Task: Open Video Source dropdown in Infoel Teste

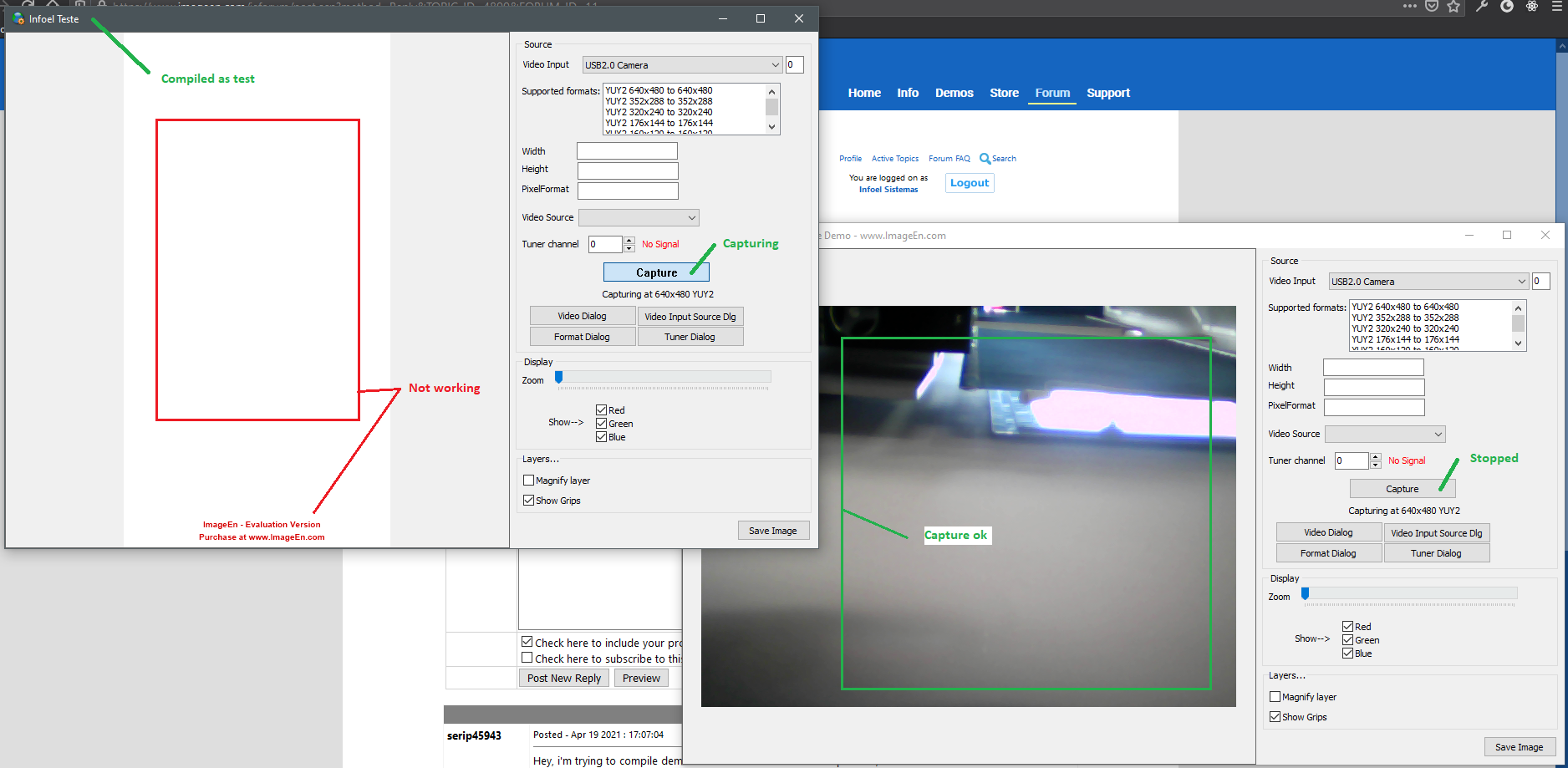Action: tap(639, 217)
